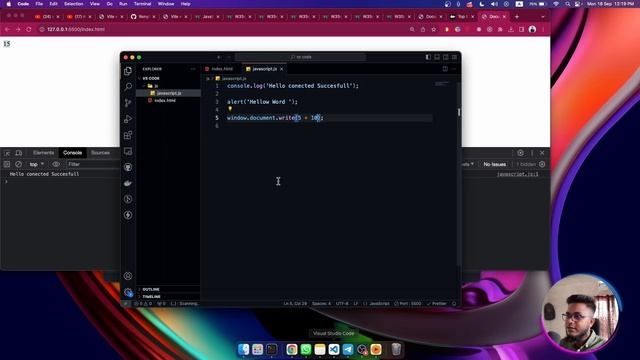This screenshot has width=640, height=360.
Task: Open editor more actions ellipsis menu
Action: (454, 69)
